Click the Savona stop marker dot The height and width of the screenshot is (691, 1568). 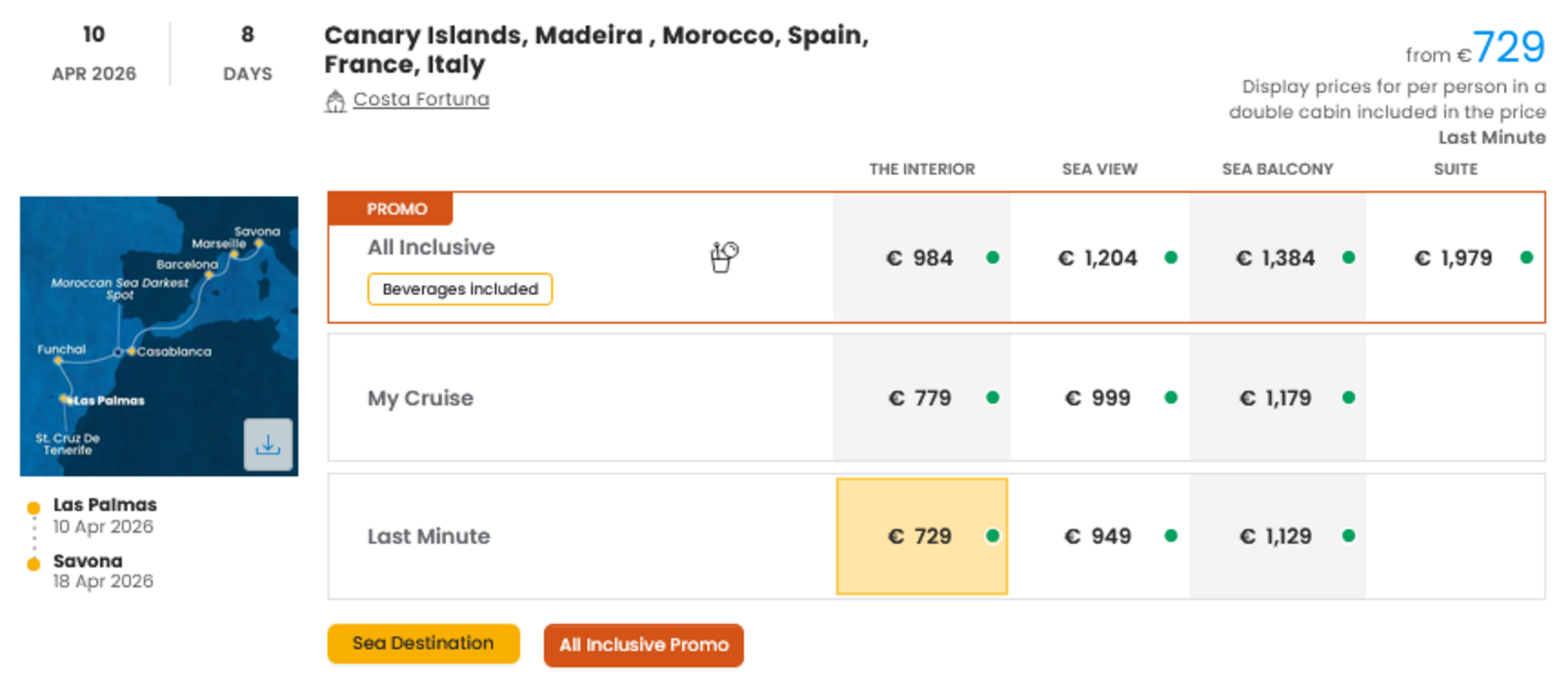coord(34,562)
